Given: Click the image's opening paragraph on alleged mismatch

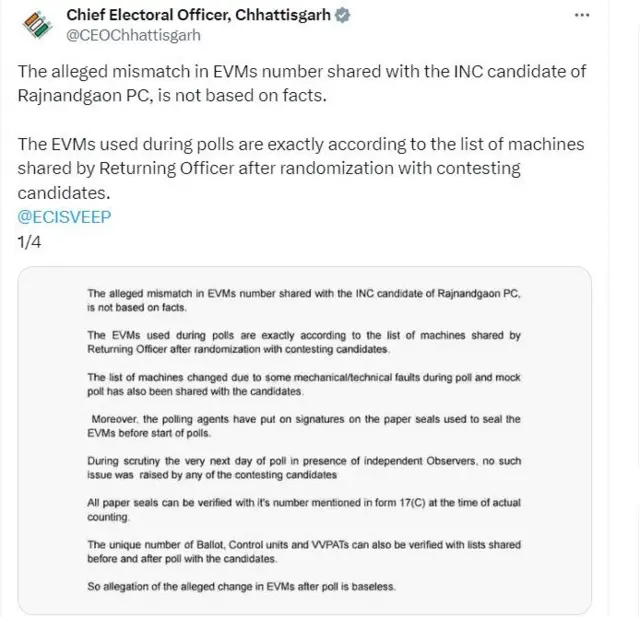Looking at the screenshot, I should [x=303, y=301].
